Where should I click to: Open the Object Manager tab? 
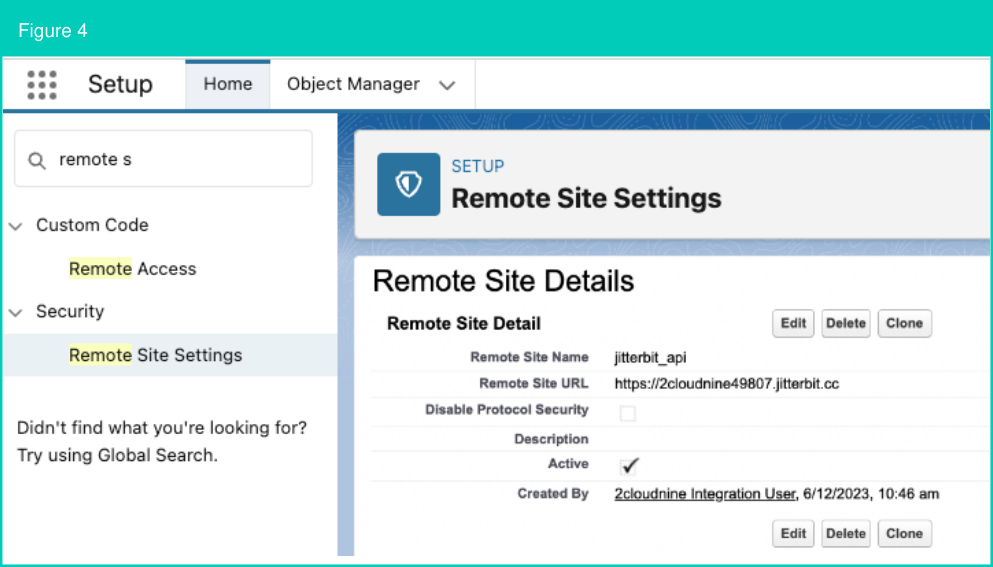353,84
